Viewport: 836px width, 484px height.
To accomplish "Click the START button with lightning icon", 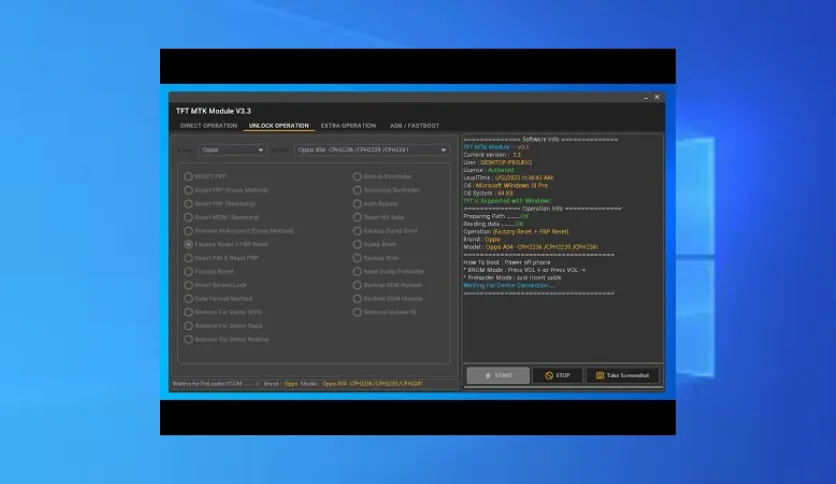I will pos(498,375).
